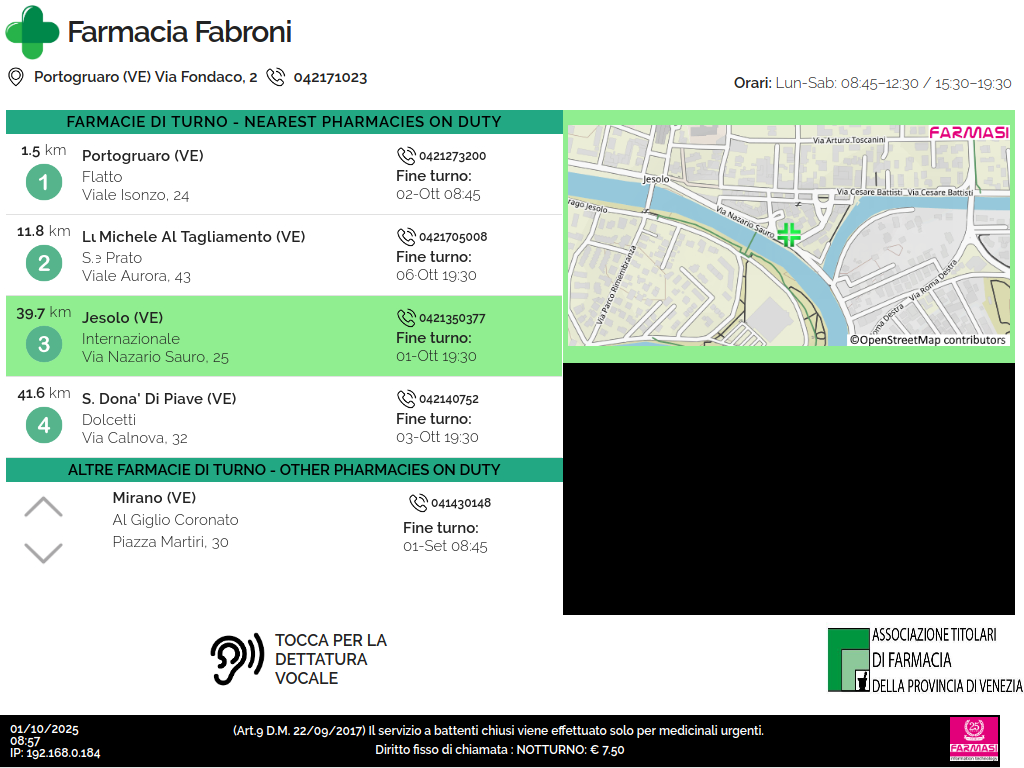Select the Mirano Al Giglio Coronato entry
The height and width of the screenshot is (768, 1024).
click(x=176, y=520)
